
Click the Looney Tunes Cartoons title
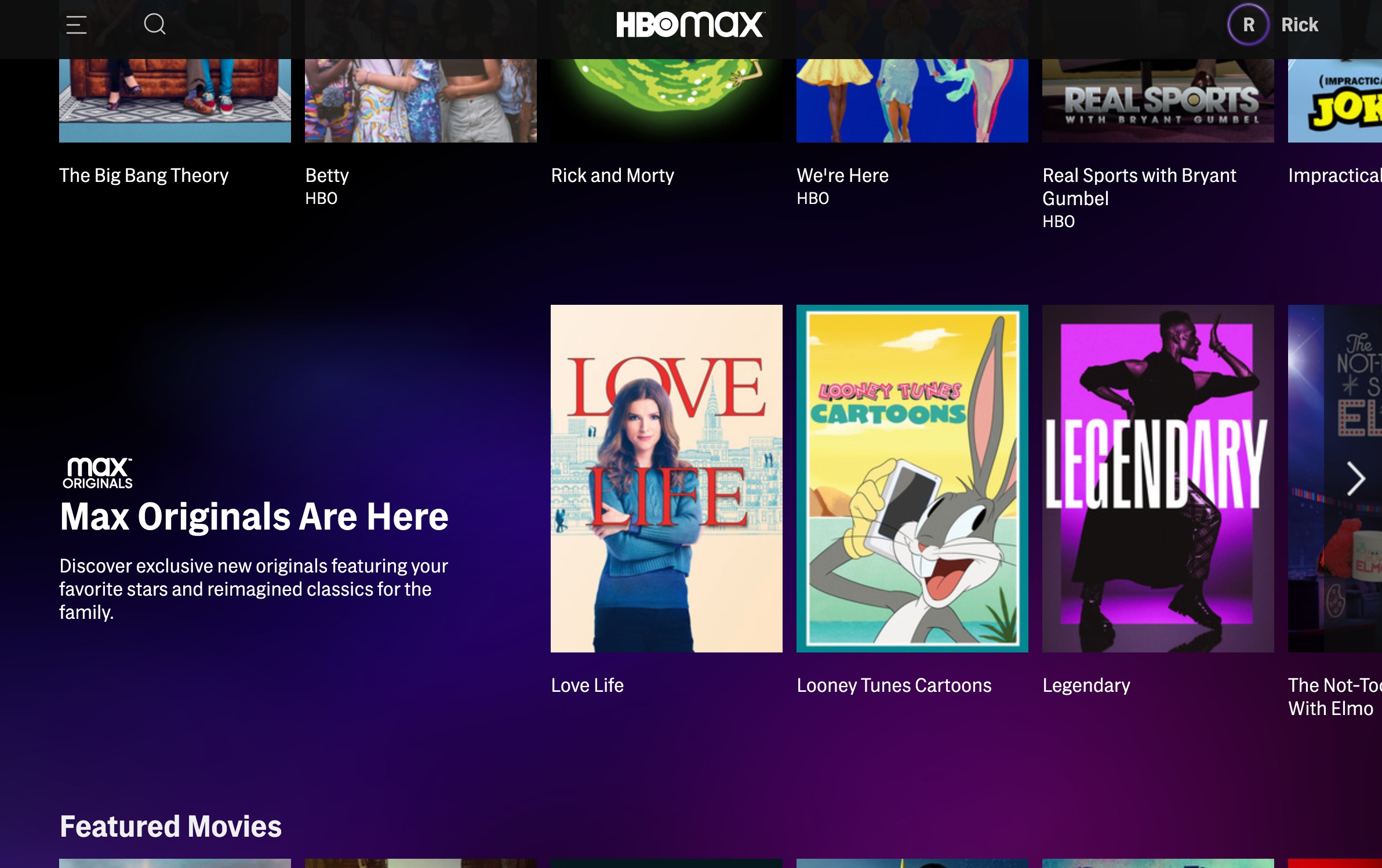pyautogui.click(x=894, y=685)
